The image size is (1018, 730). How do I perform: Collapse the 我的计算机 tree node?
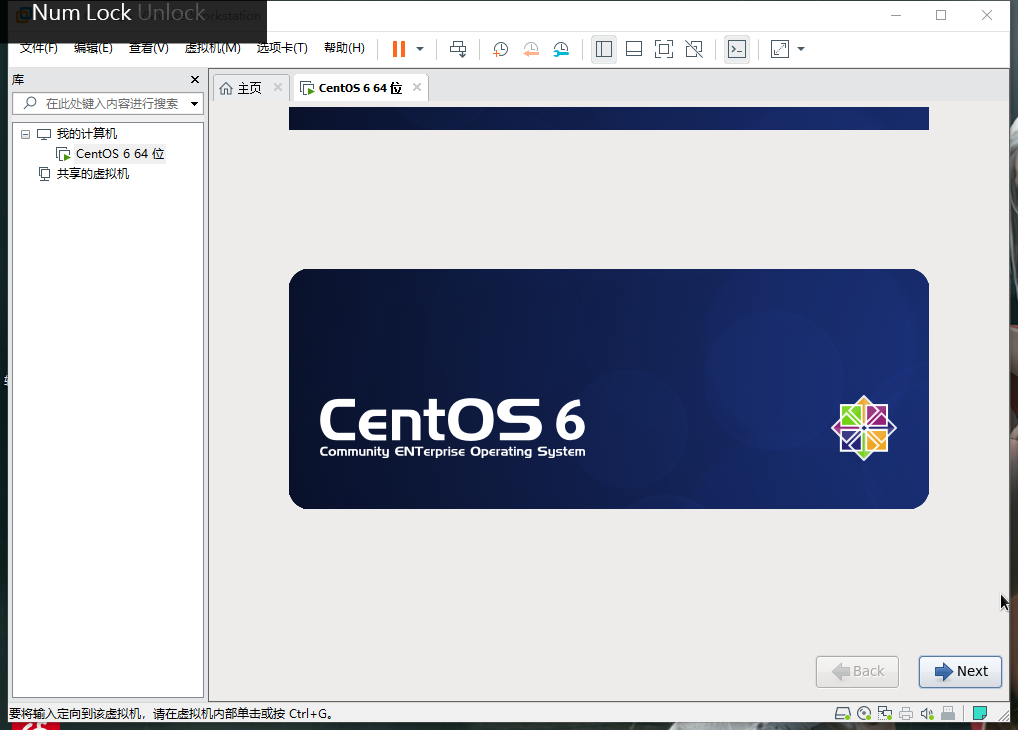[25, 134]
